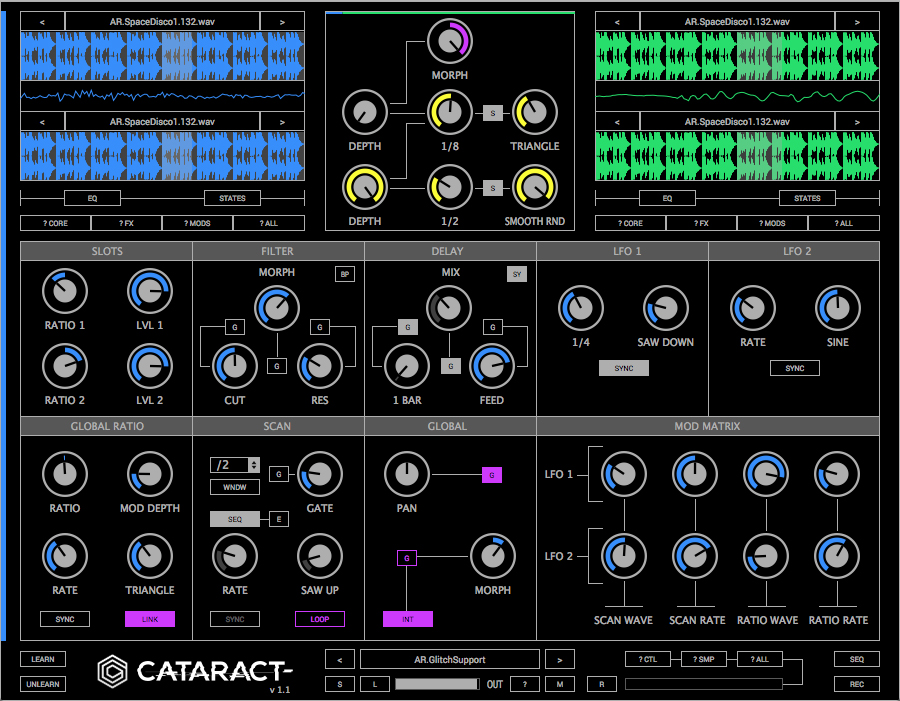Select the ? FX tab under blue slots
This screenshot has width=900, height=701.
point(126,223)
